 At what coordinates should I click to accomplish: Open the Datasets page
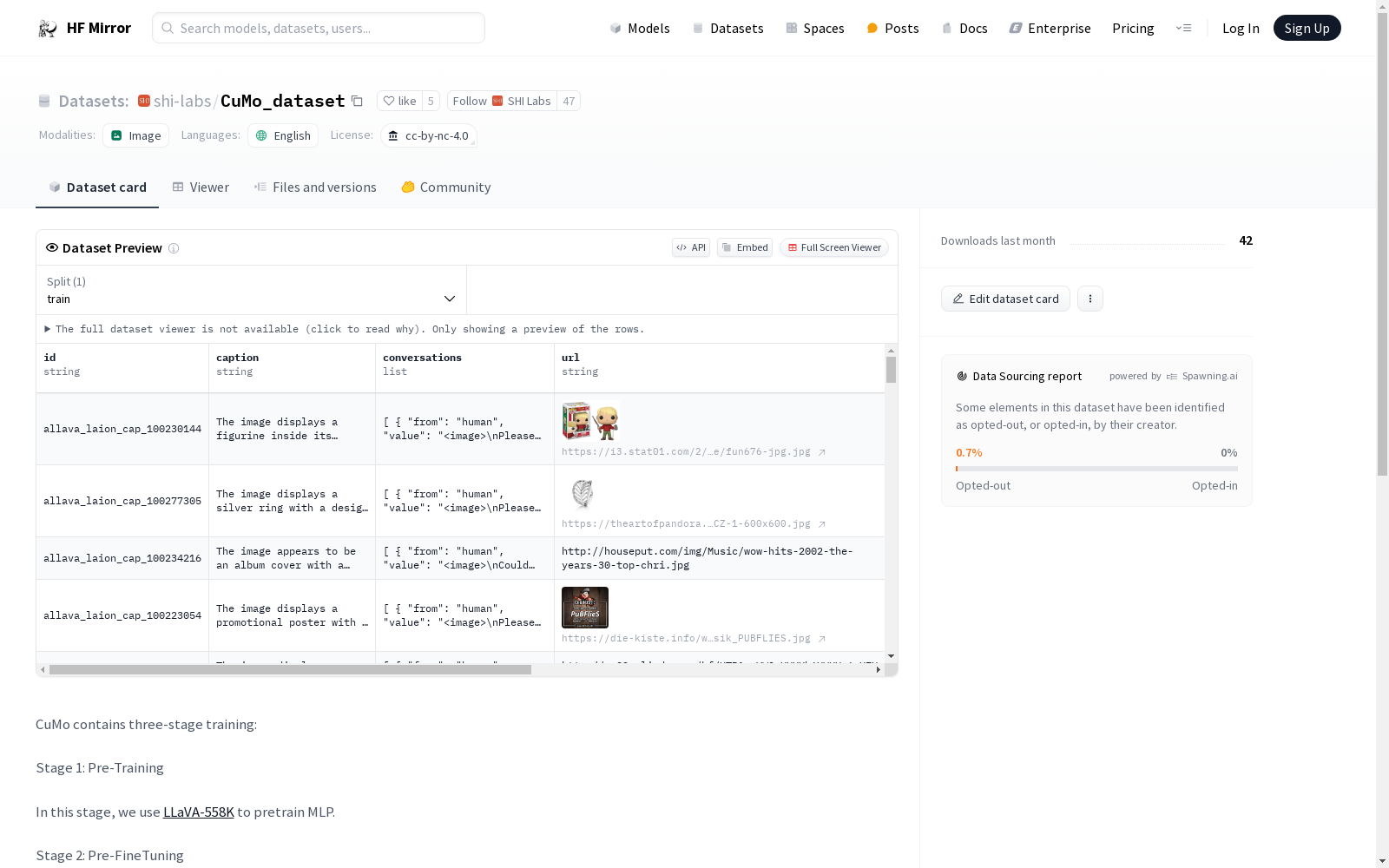tap(727, 28)
